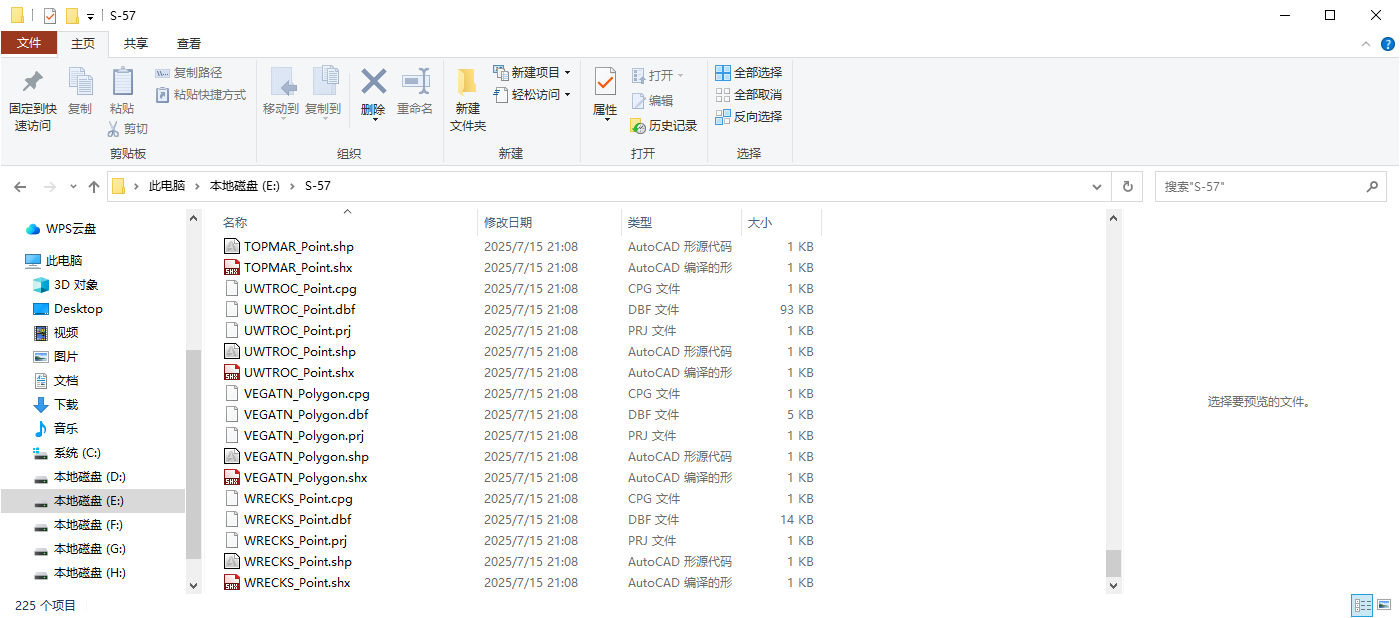Open 历史记录 (History) in the ribbon
1400x618 pixels.
point(660,125)
